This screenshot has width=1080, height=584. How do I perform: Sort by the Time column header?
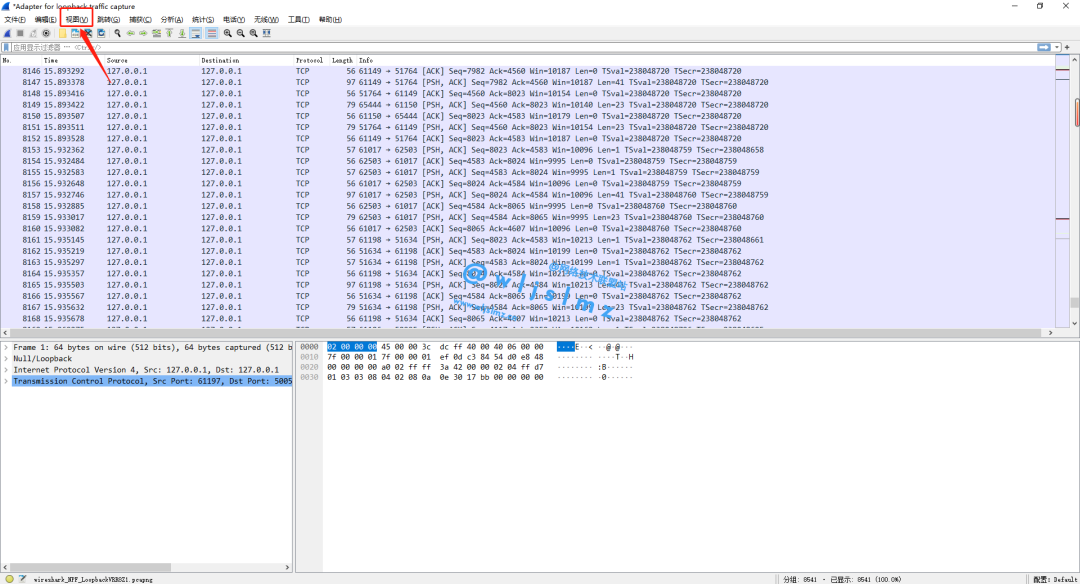72,61
